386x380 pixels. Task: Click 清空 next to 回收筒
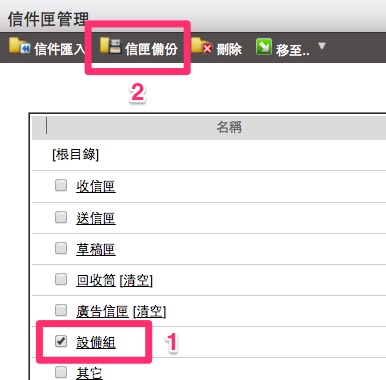pos(136,280)
